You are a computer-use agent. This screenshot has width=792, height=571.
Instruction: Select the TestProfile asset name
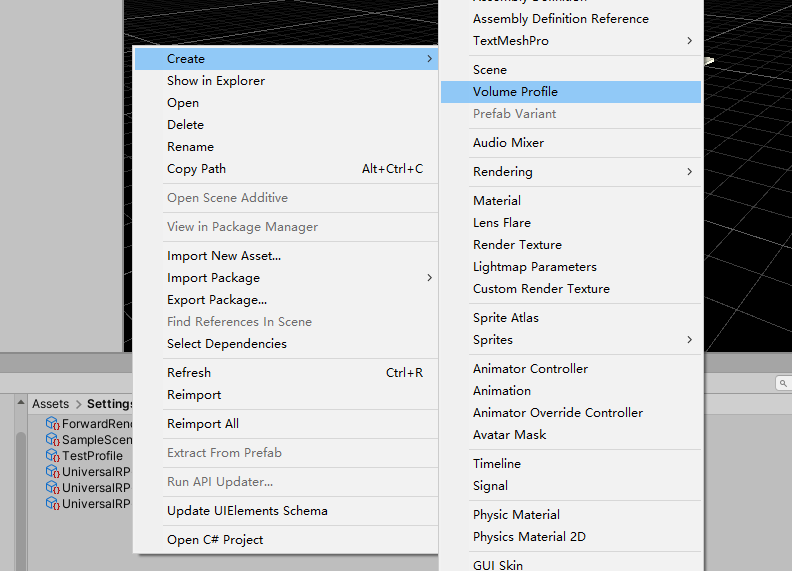[x=92, y=456]
